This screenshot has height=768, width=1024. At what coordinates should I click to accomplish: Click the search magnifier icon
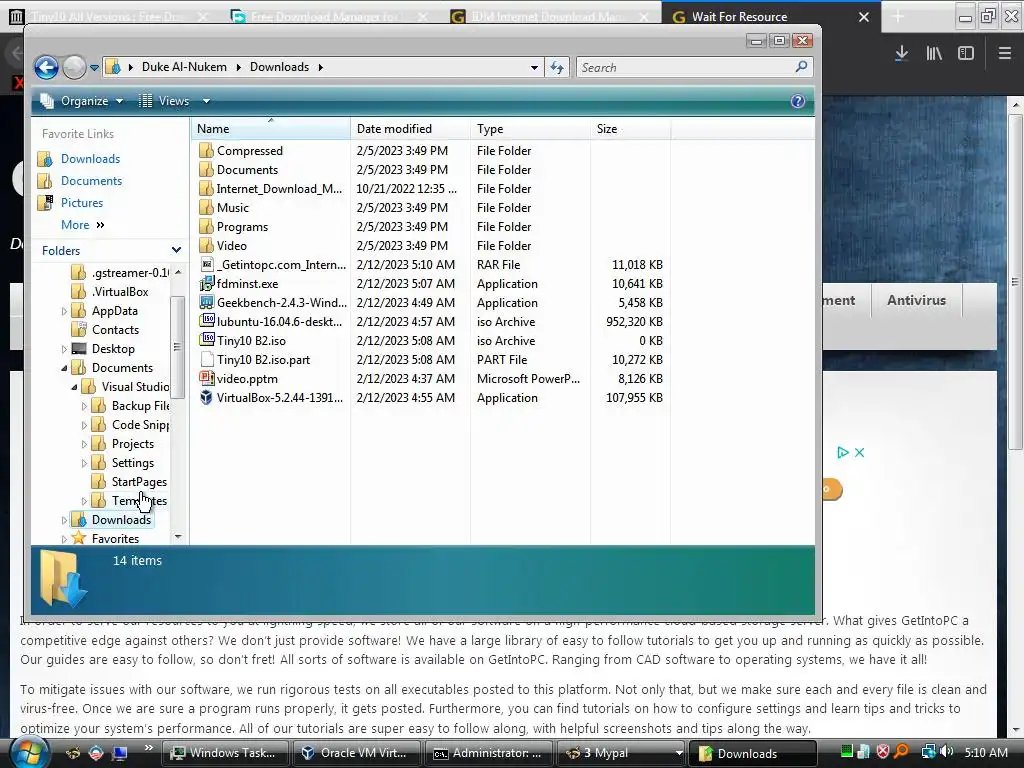point(801,67)
